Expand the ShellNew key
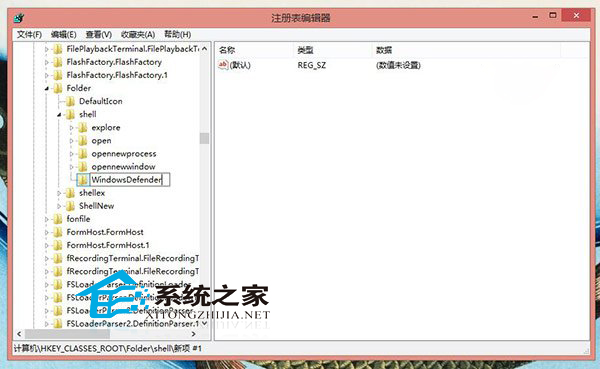The image size is (600, 369). [x=59, y=206]
